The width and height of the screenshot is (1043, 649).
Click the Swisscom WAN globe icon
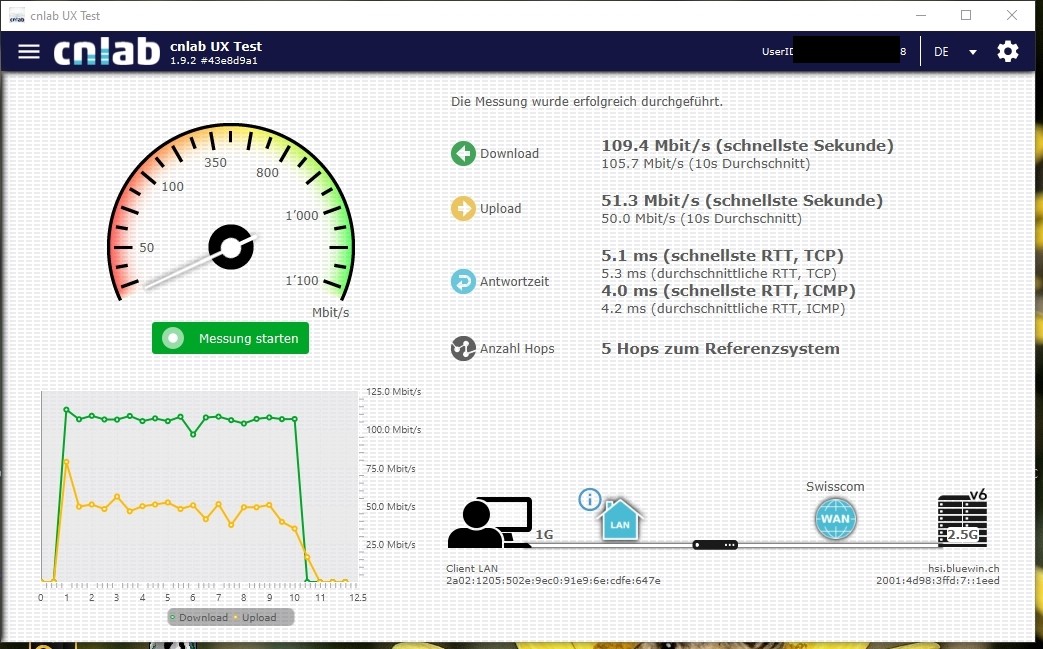tap(835, 520)
